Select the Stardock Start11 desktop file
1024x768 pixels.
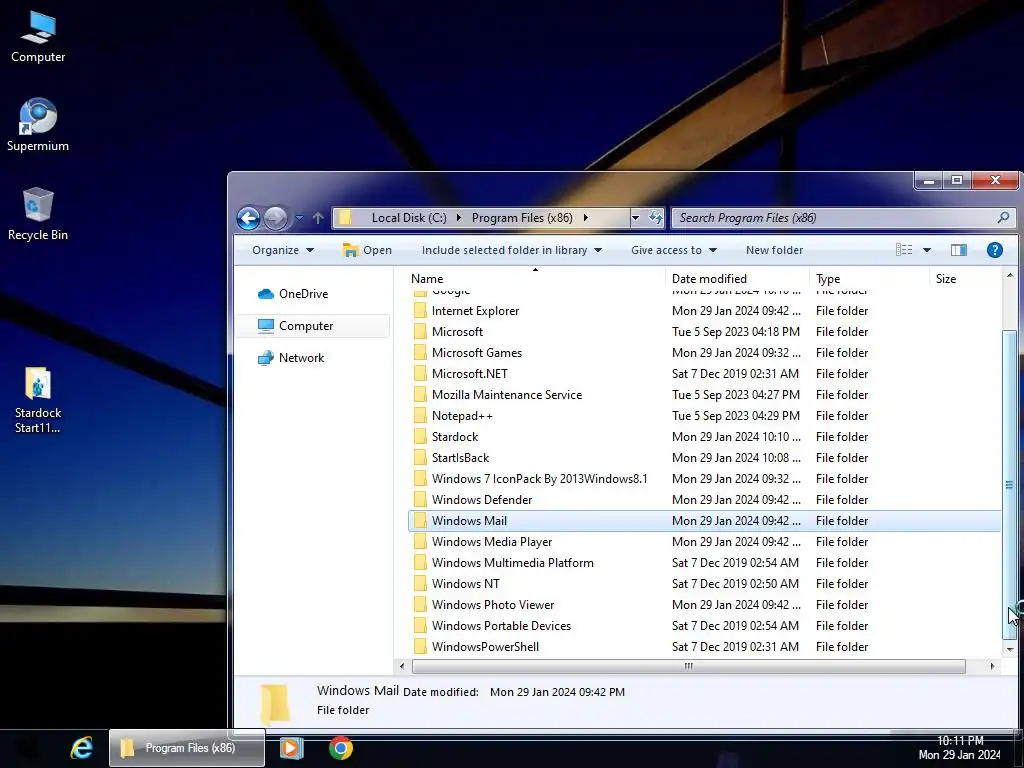[x=38, y=400]
